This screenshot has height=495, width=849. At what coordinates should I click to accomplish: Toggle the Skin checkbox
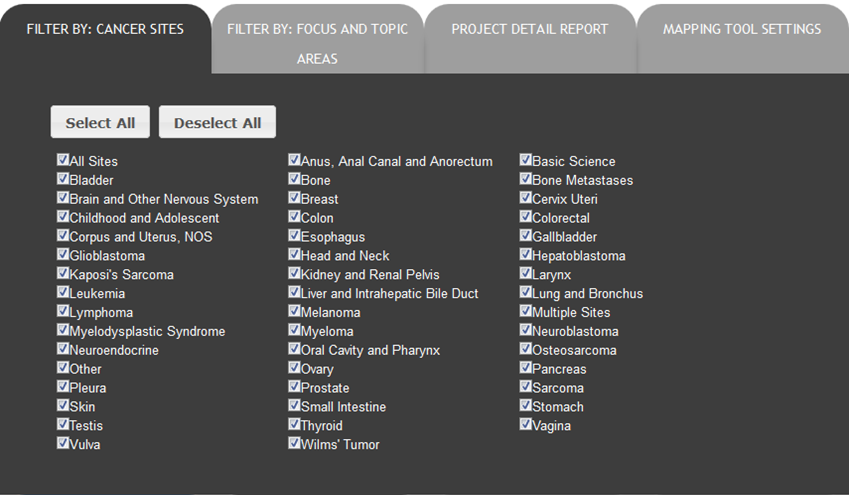pyautogui.click(x=63, y=405)
